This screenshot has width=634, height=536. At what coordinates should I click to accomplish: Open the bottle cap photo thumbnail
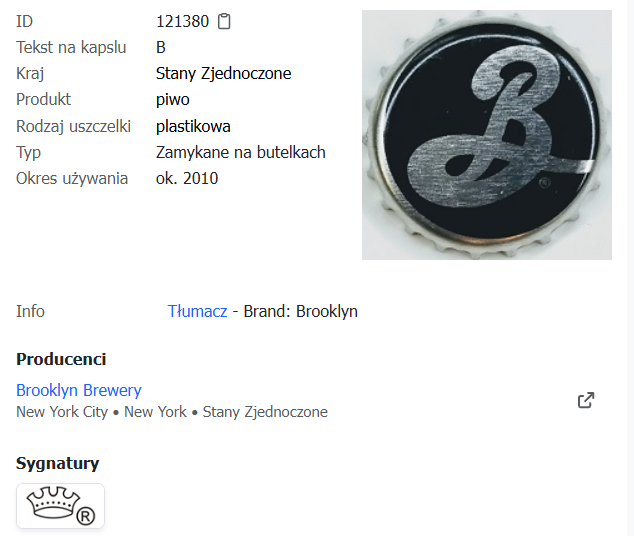[x=487, y=135]
